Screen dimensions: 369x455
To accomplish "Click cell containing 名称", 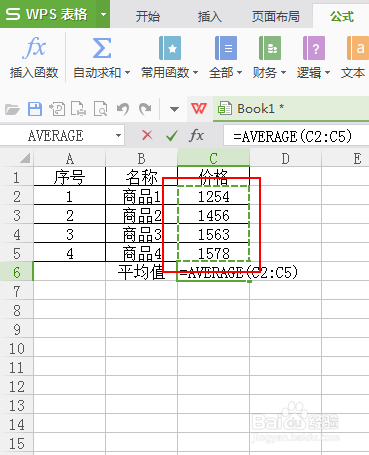I will click(x=141, y=177).
